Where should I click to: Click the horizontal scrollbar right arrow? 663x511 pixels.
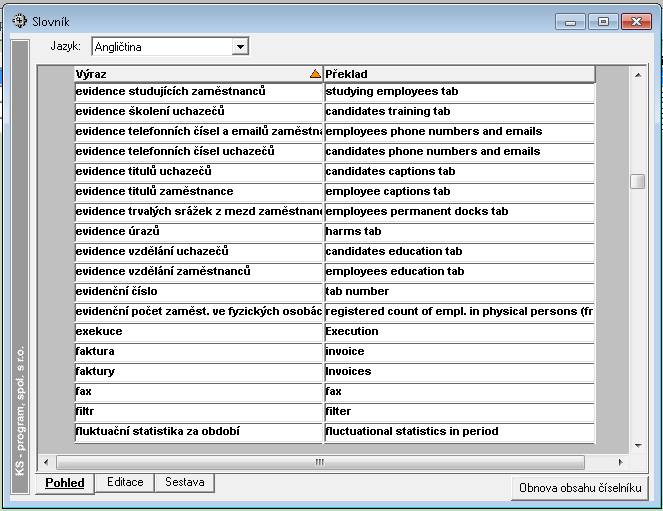(620, 462)
